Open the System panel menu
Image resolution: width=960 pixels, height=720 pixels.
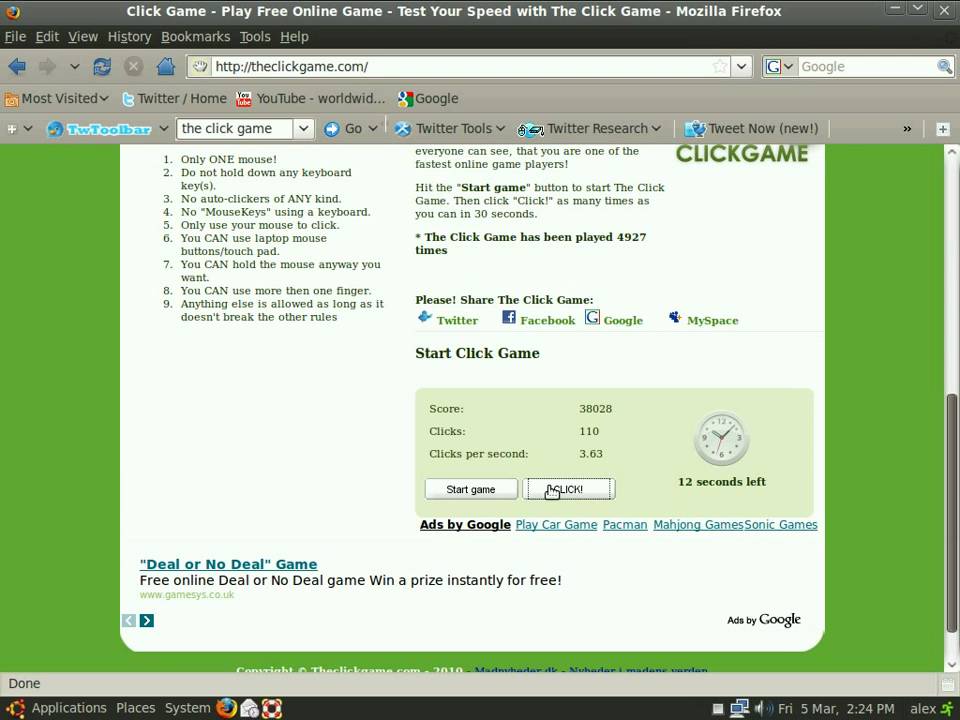click(187, 708)
